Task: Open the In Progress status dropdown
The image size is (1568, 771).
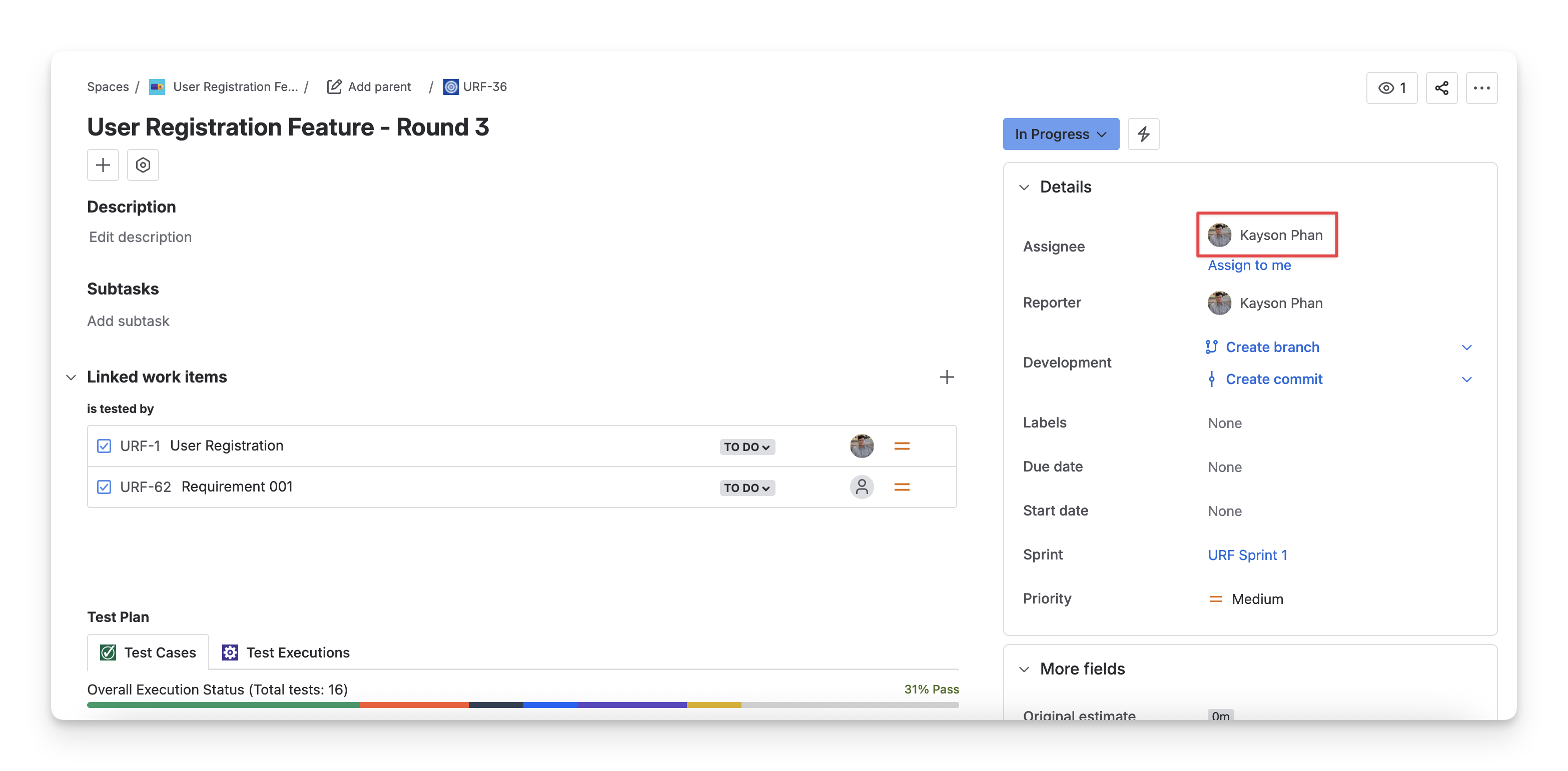Action: point(1060,134)
